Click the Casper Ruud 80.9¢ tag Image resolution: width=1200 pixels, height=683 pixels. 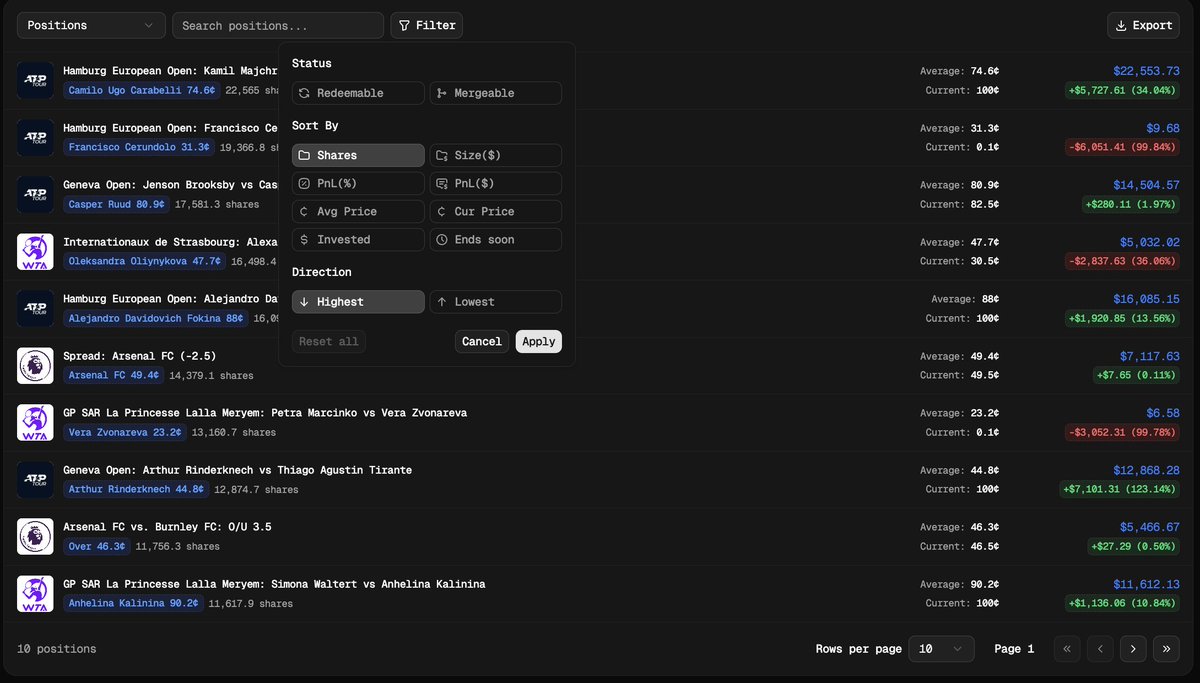(117, 204)
